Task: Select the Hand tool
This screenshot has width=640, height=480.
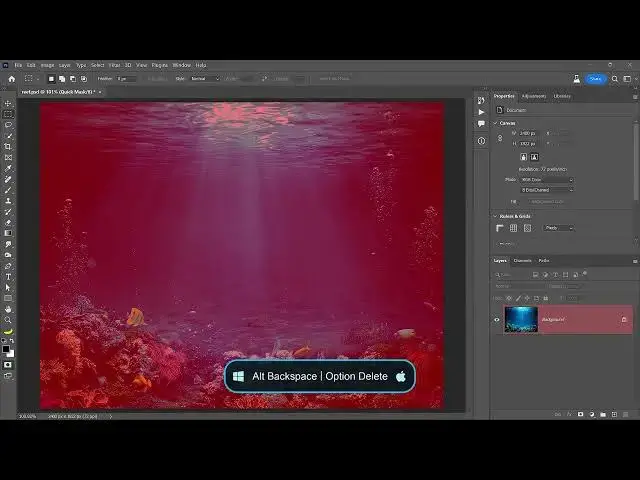Action: pos(8,309)
